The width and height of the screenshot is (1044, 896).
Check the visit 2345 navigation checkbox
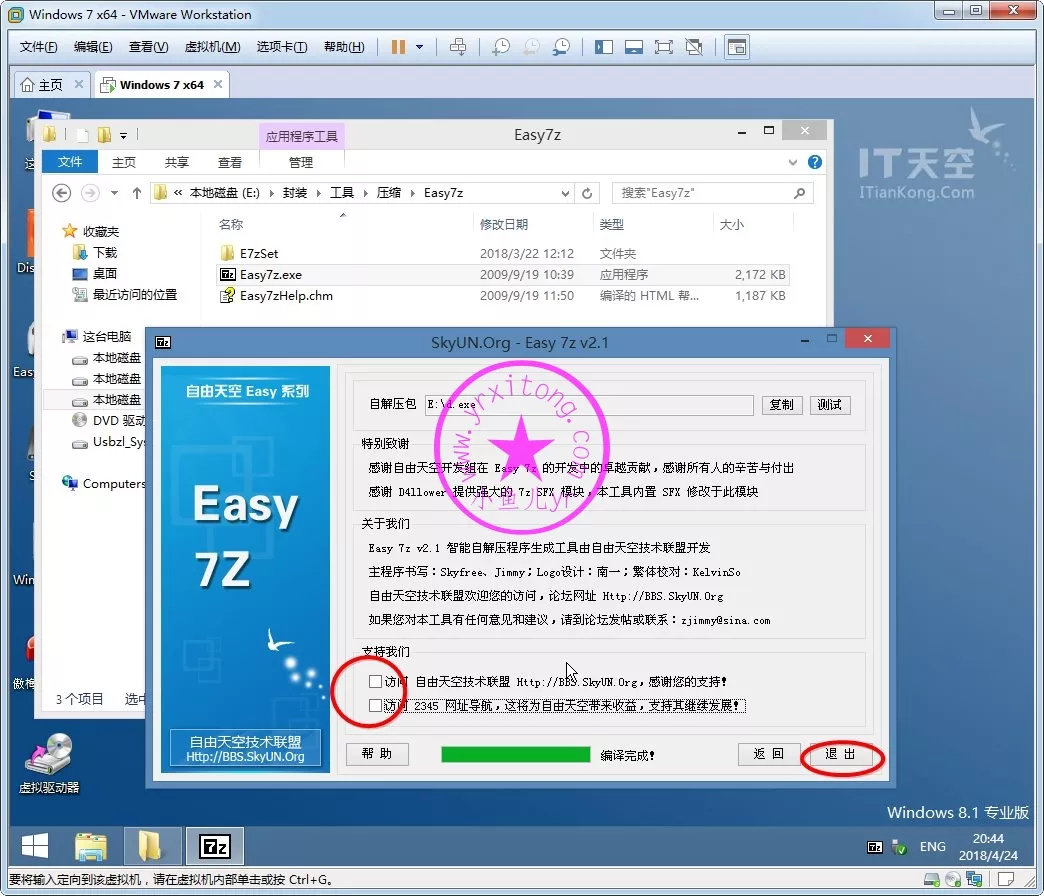[x=375, y=706]
